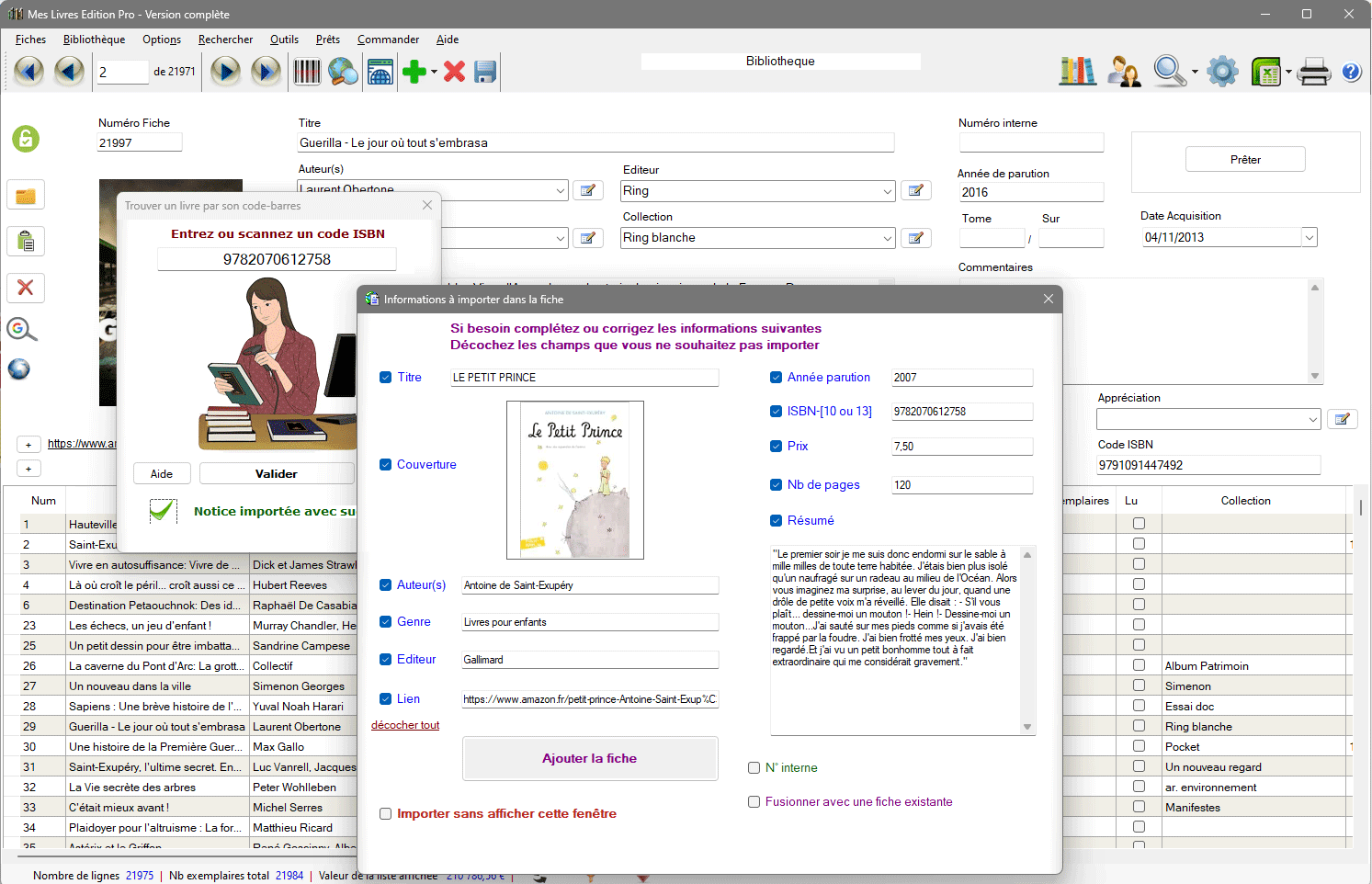
Task: Uncheck the Prix checkbox
Action: 777,447
